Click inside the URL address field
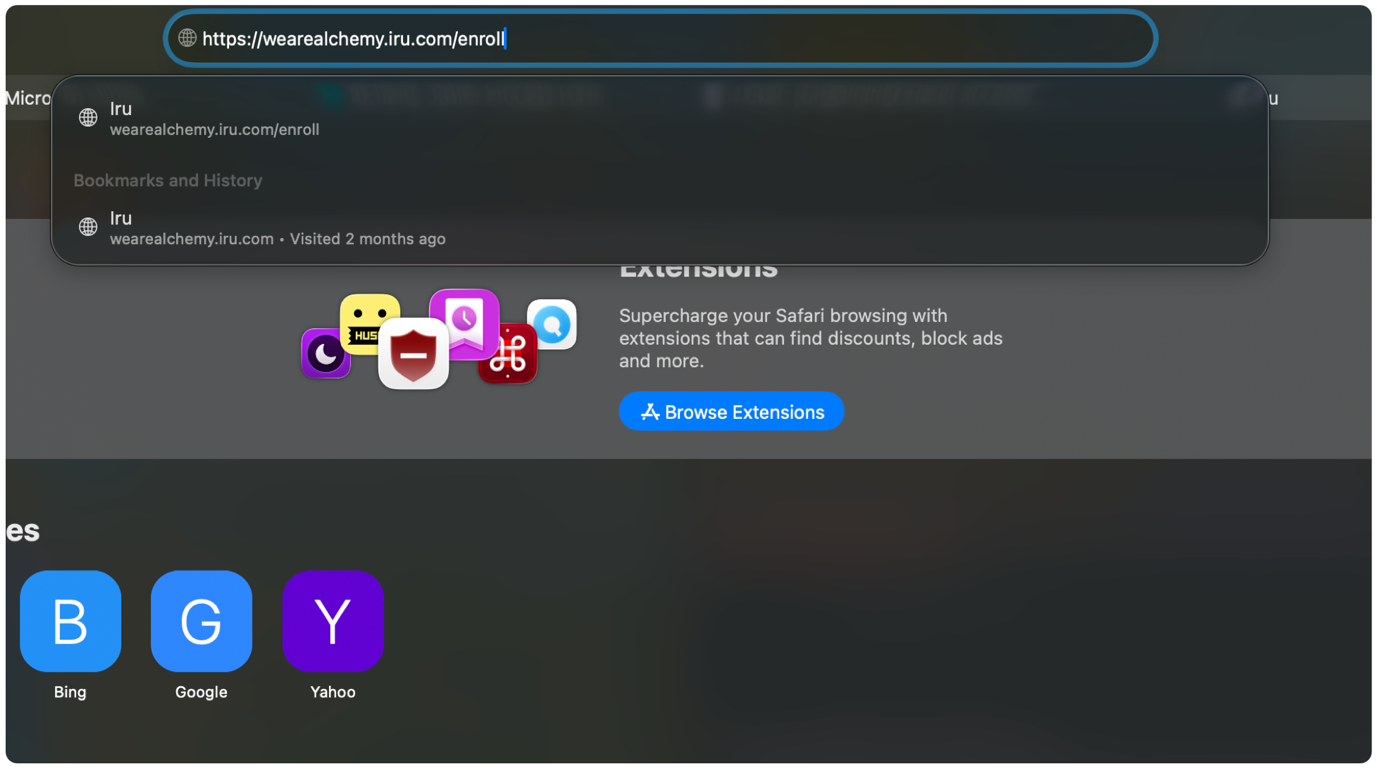Image resolution: width=1377 pixels, height=769 pixels. tap(660, 38)
